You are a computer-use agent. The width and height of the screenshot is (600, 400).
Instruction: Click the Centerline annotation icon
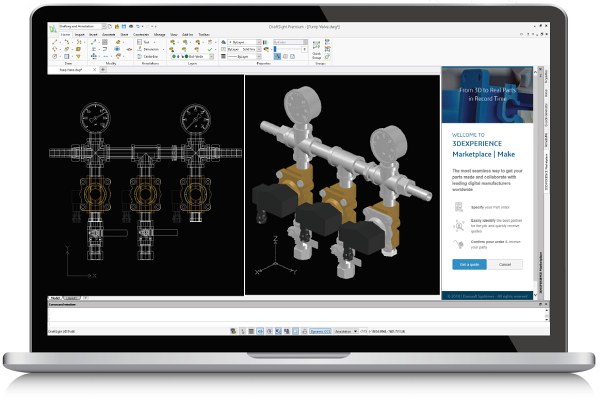click(x=139, y=56)
